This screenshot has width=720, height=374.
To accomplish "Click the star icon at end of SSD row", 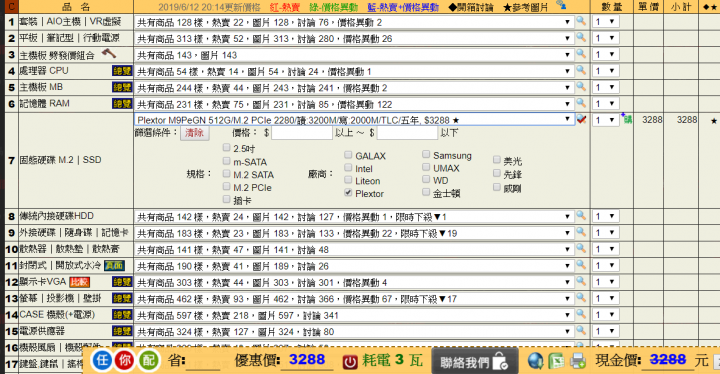I will [x=714, y=121].
